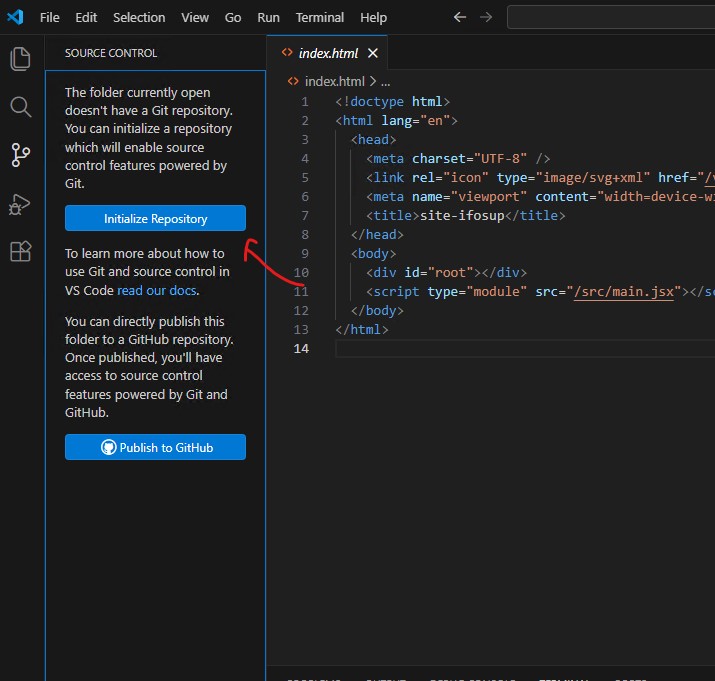715x681 pixels.
Task: Open the Extensions view icon
Action: (21, 251)
